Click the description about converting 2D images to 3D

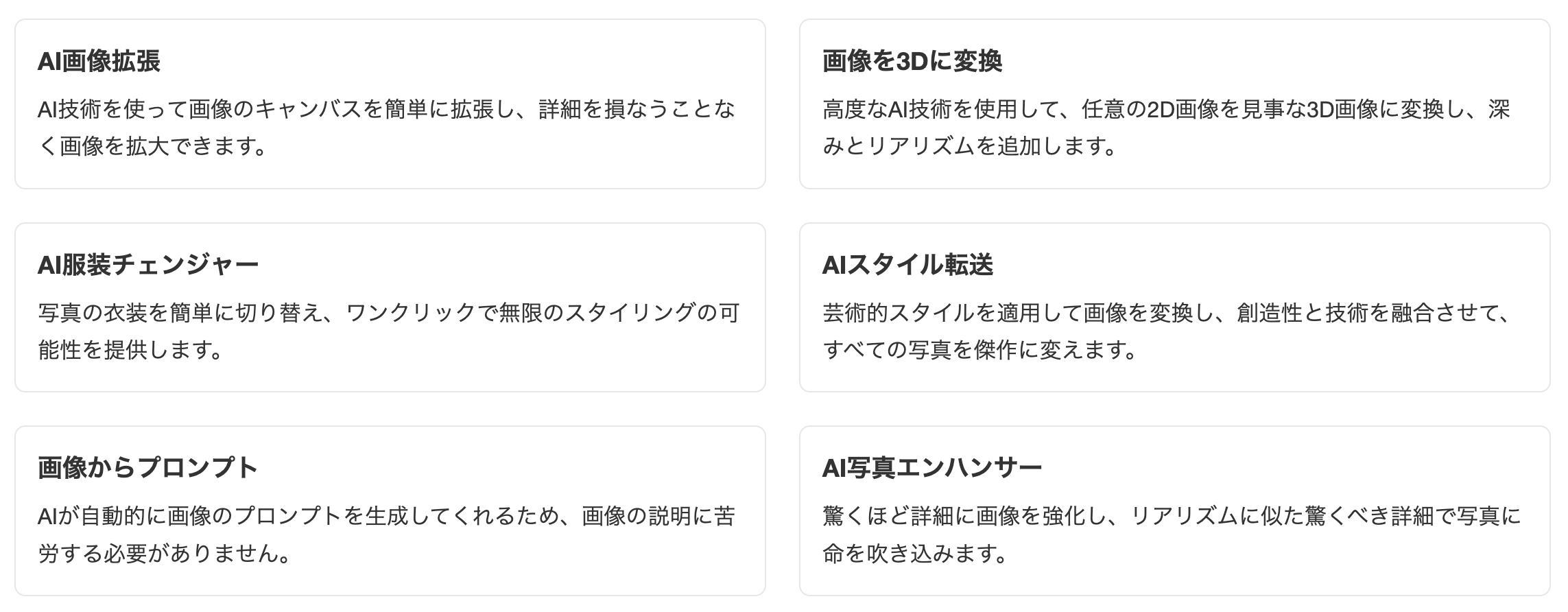1166,128
